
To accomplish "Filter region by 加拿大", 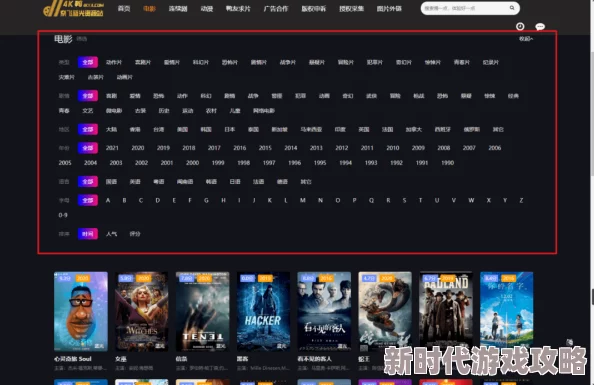I will click(x=414, y=129).
